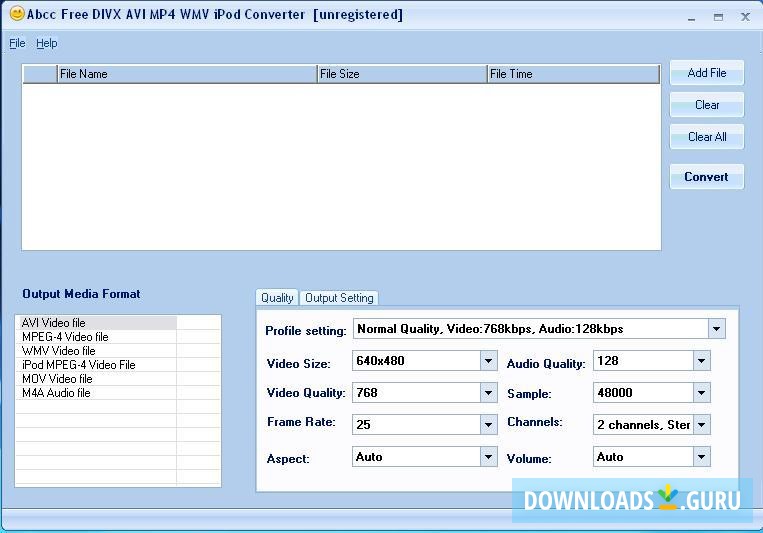Image resolution: width=763 pixels, height=533 pixels.
Task: Maximize the converter window
Action: pos(718,18)
